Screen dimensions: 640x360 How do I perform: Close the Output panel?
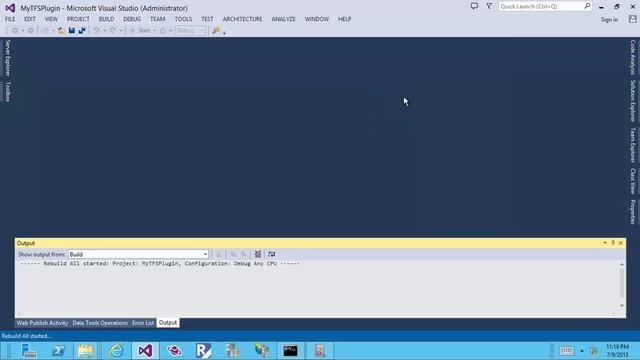pyautogui.click(x=621, y=243)
